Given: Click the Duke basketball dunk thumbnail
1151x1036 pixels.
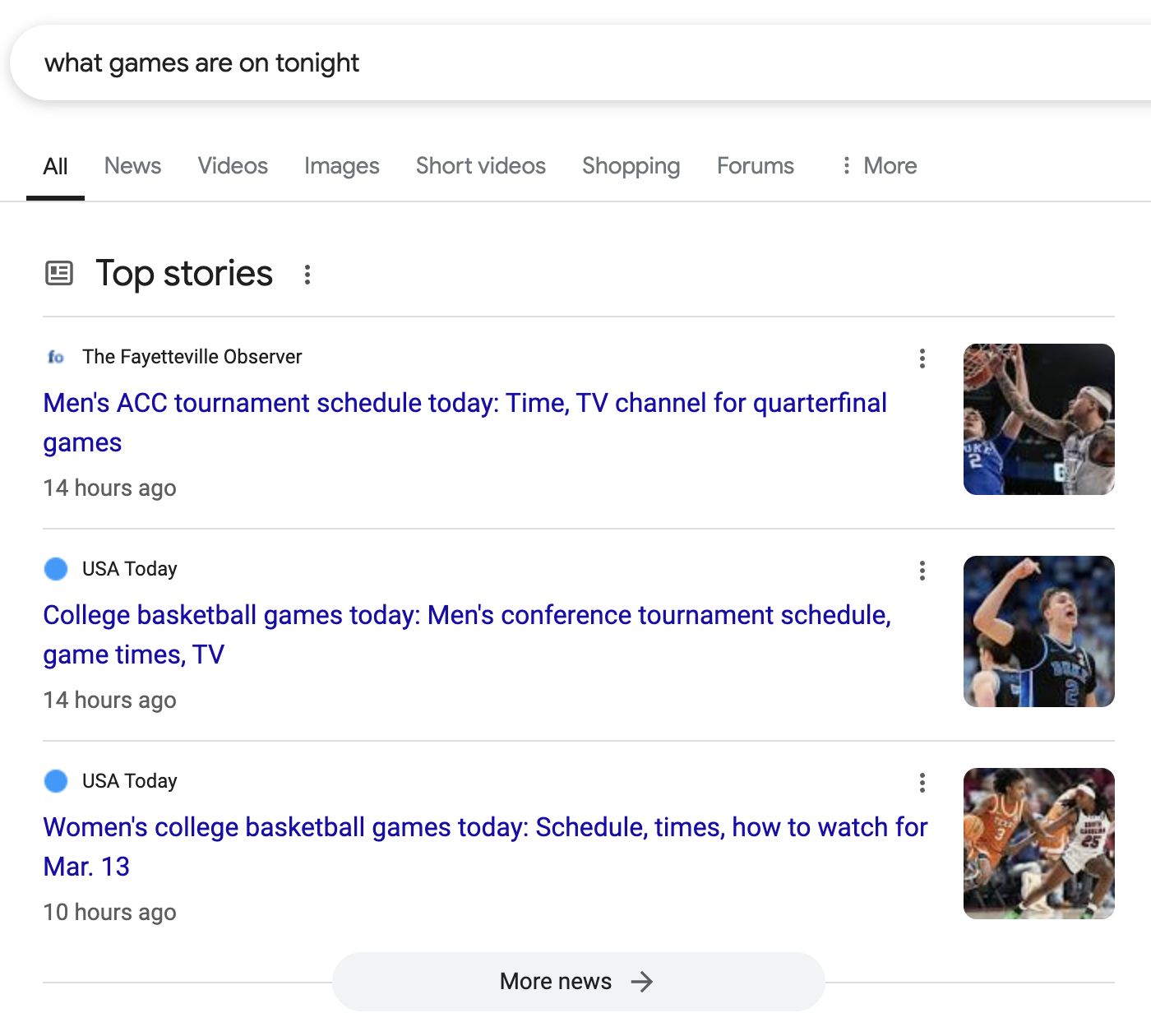Looking at the screenshot, I should [x=1038, y=419].
